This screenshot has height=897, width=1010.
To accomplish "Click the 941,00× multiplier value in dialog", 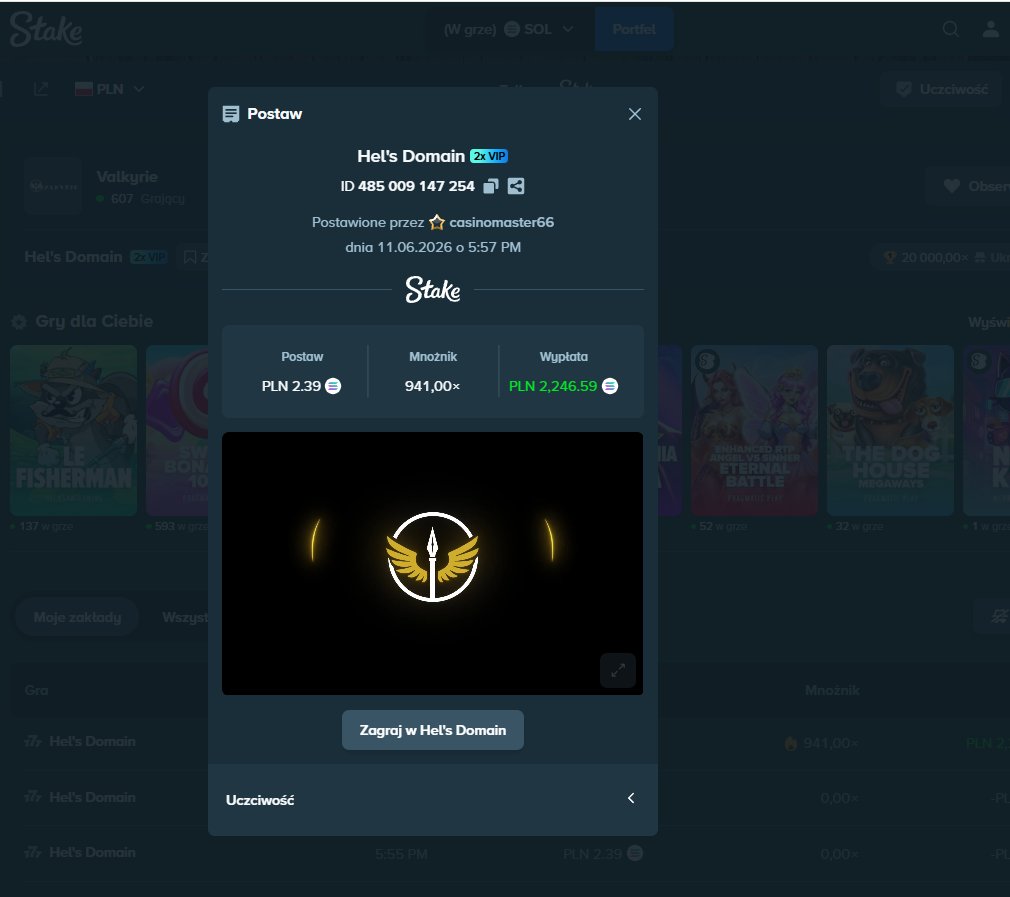I will pos(432,386).
